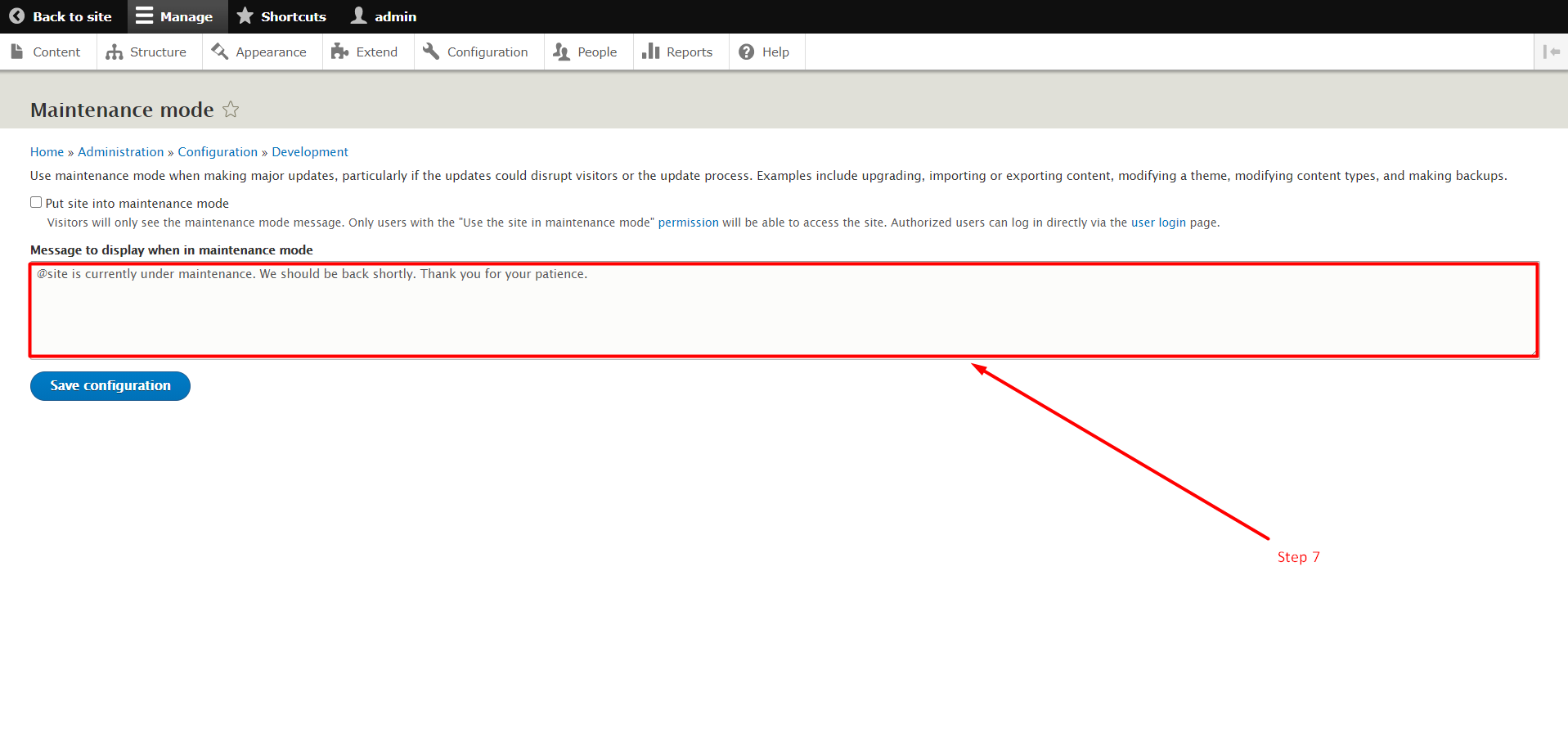
Task: Click the Configuration wrench icon
Action: click(431, 52)
